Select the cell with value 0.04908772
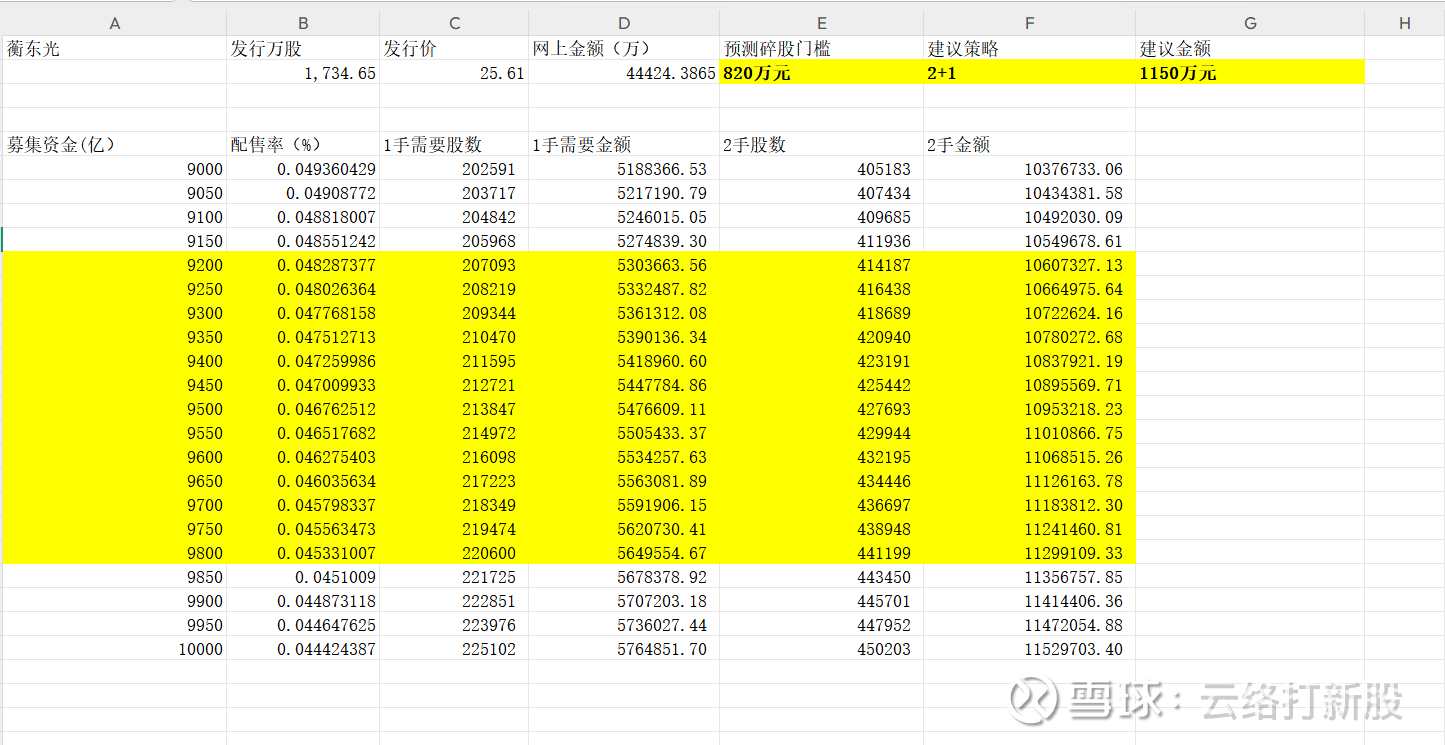 (303, 193)
